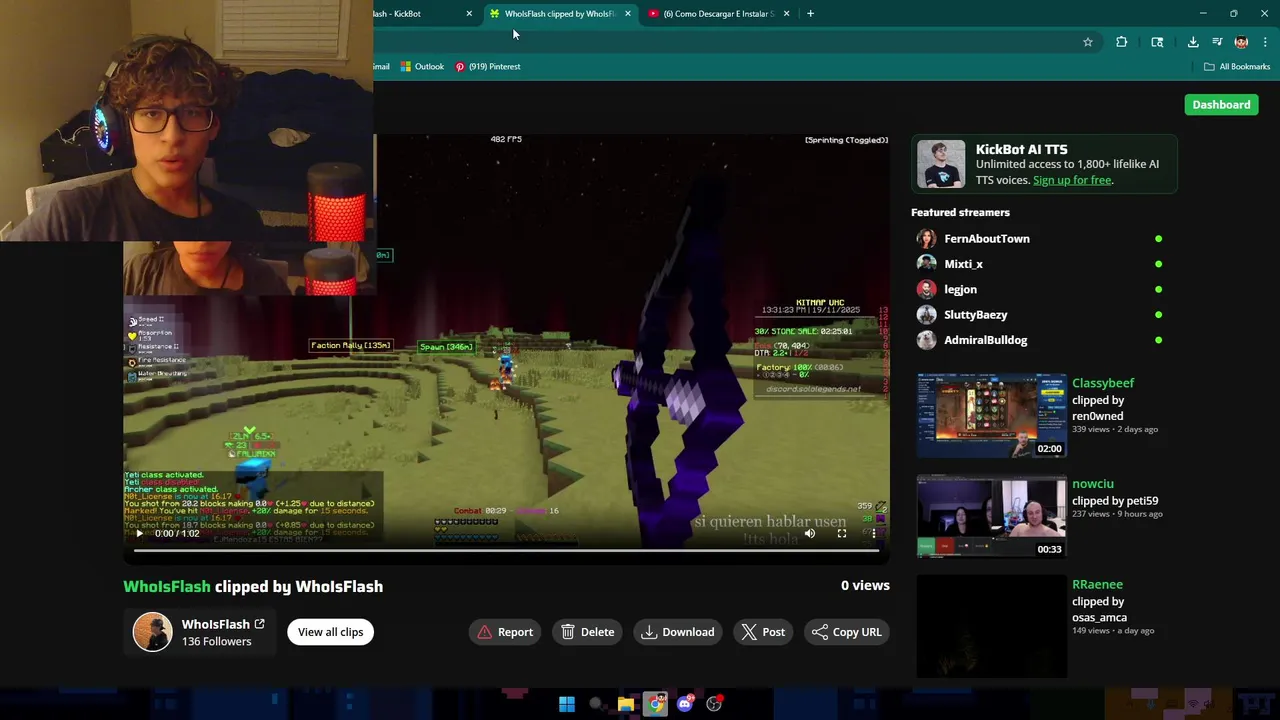Viewport: 1280px width, 720px height.
Task: Open OBS Studio from taskbar
Action: [x=714, y=704]
